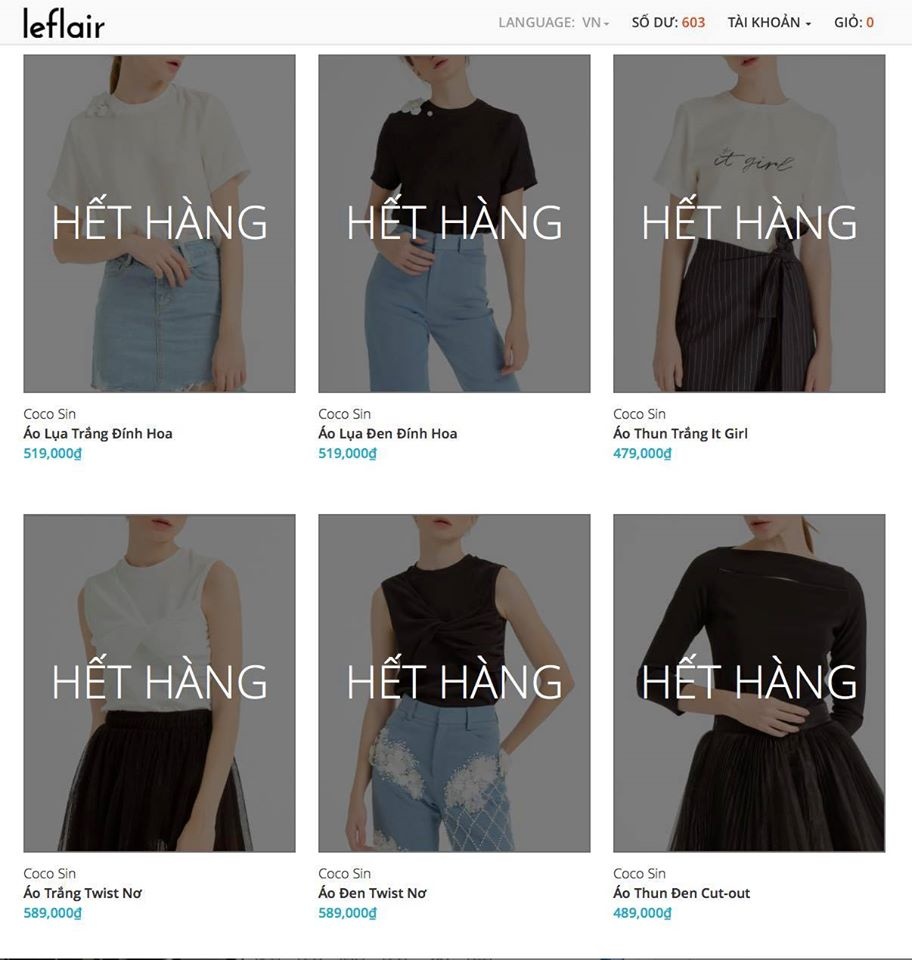
Task: Click the Áo Lụa Trắng Đính Hoa title
Action: 98,433
